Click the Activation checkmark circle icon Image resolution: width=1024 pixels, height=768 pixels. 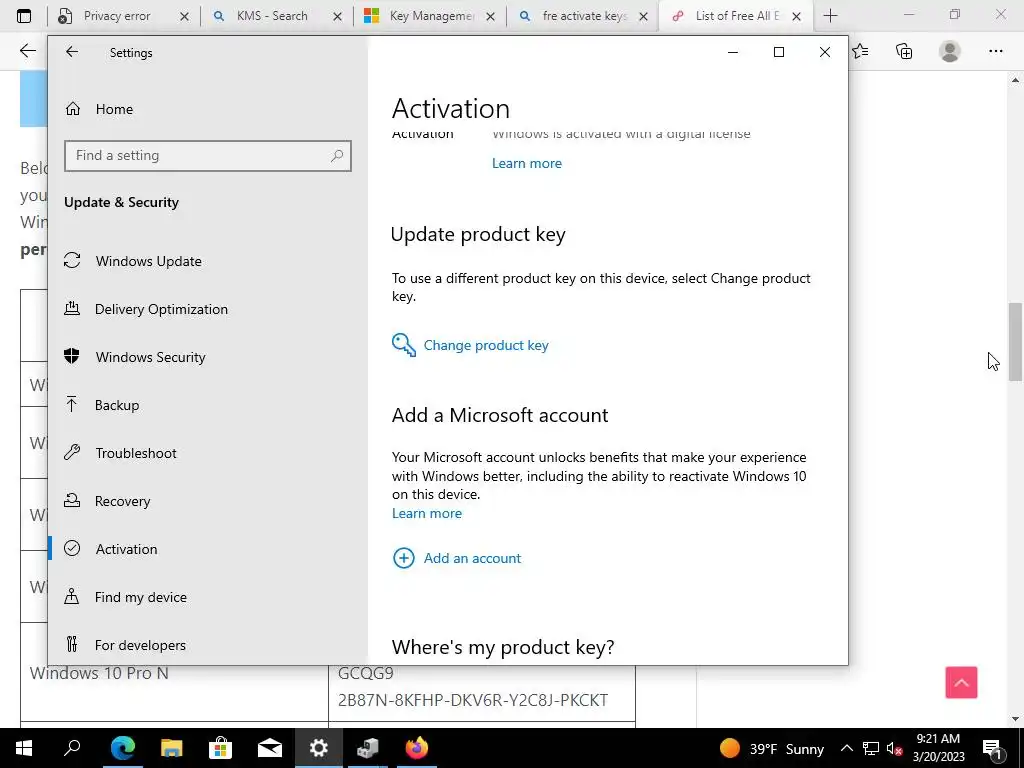click(72, 549)
